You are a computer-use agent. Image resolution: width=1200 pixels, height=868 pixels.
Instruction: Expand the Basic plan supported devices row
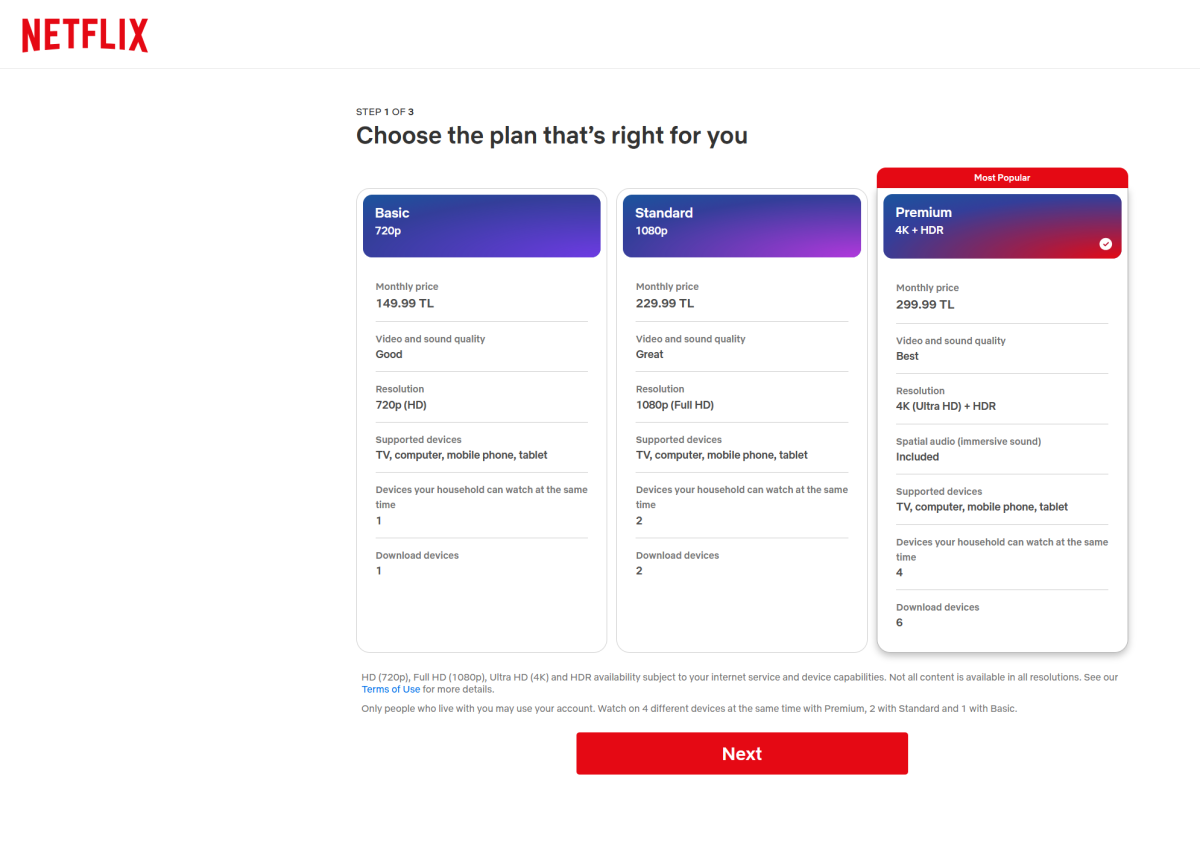(481, 448)
